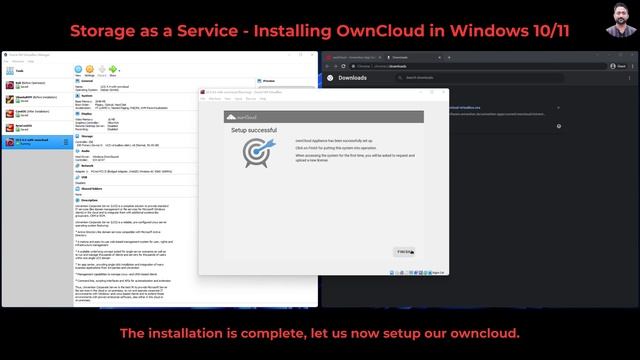
Task: Open menu icon on the running VM row
Action: click(66, 142)
